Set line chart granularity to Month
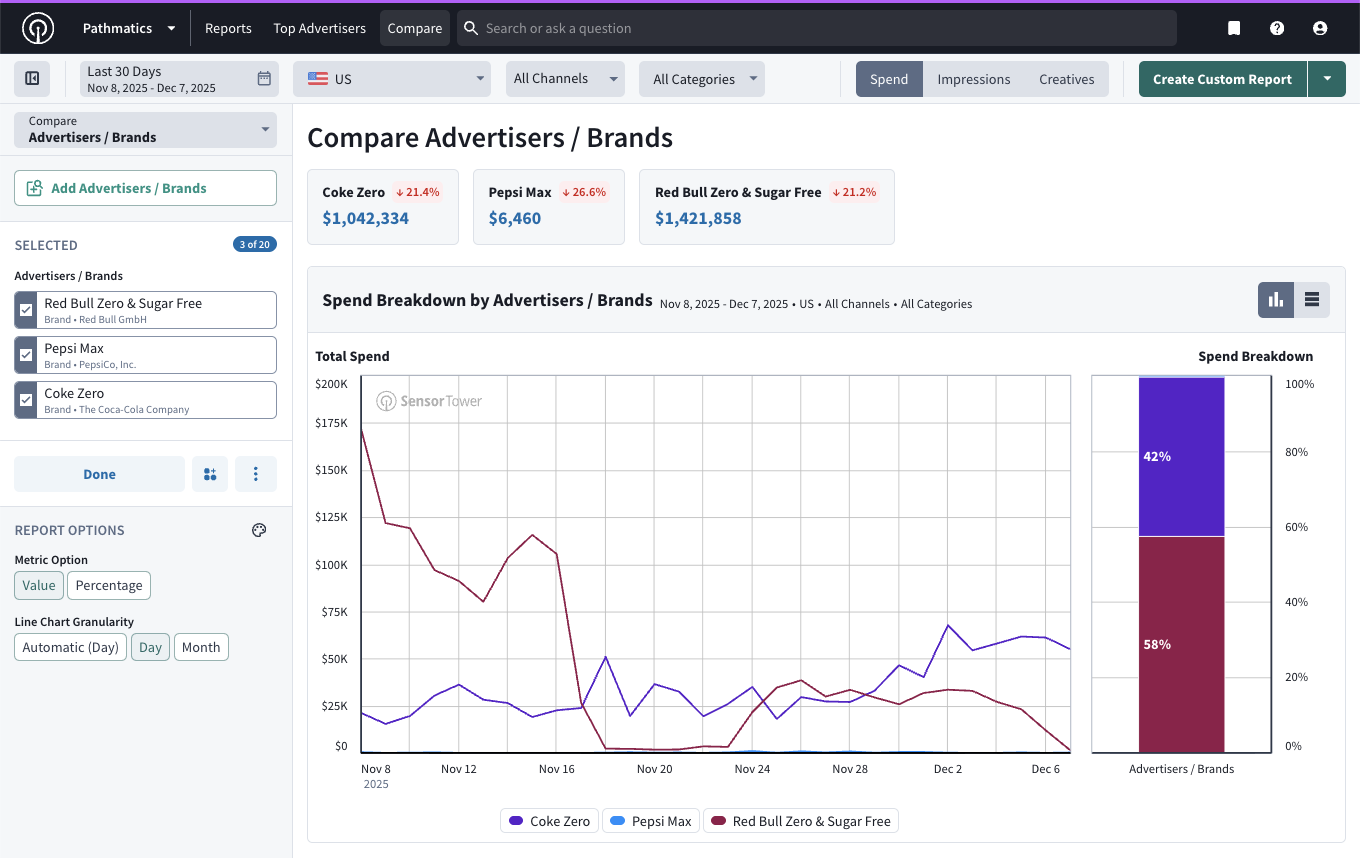Viewport: 1360px width, 858px height. point(201,647)
